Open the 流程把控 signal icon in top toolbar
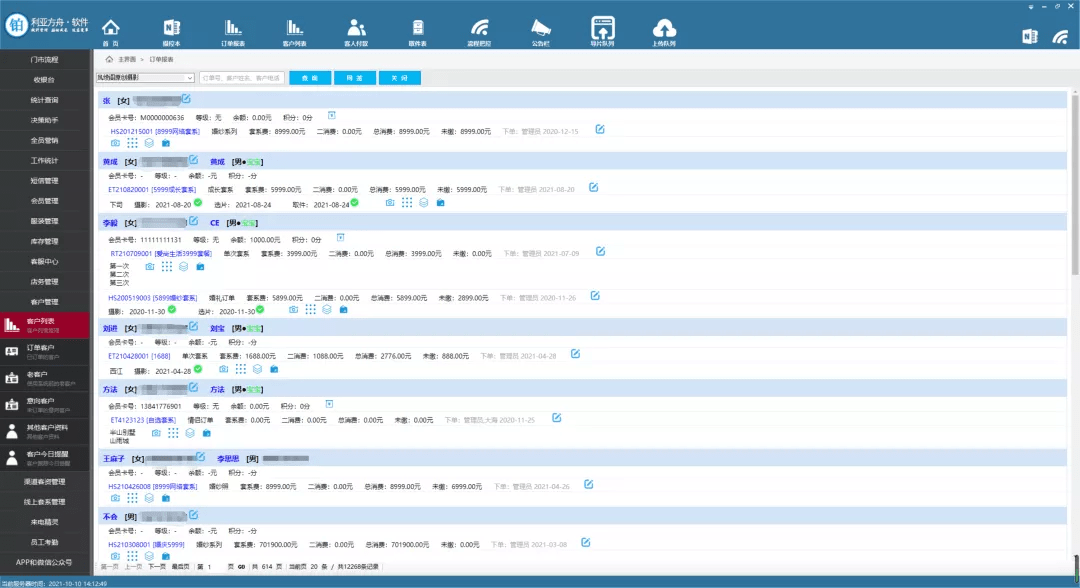Viewport: 1080px width, 588px height. tap(479, 32)
